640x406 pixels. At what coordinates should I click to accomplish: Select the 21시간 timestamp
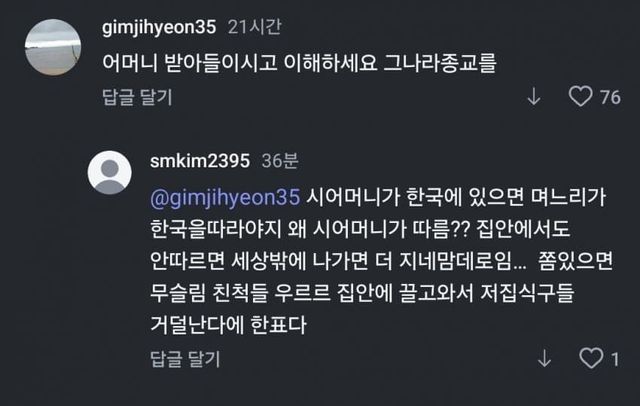tap(255, 27)
